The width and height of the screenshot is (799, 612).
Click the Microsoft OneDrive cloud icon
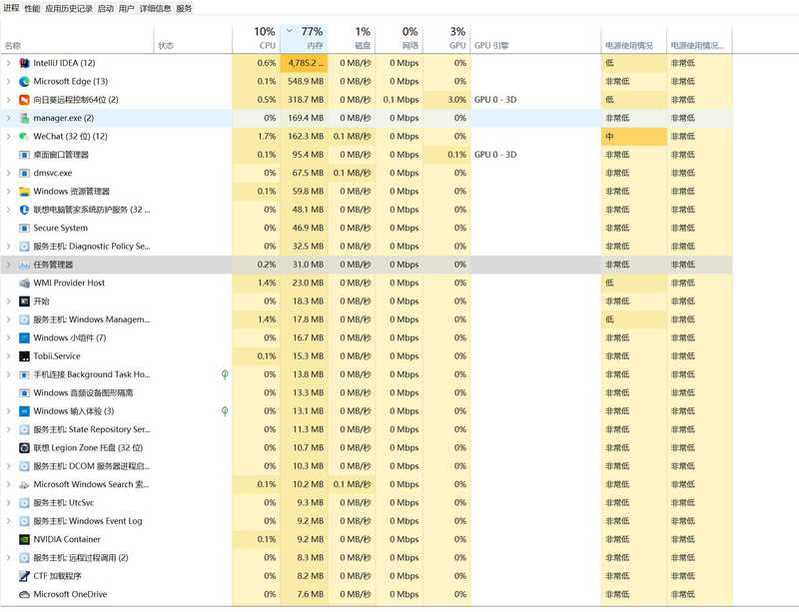pyautogui.click(x=24, y=595)
